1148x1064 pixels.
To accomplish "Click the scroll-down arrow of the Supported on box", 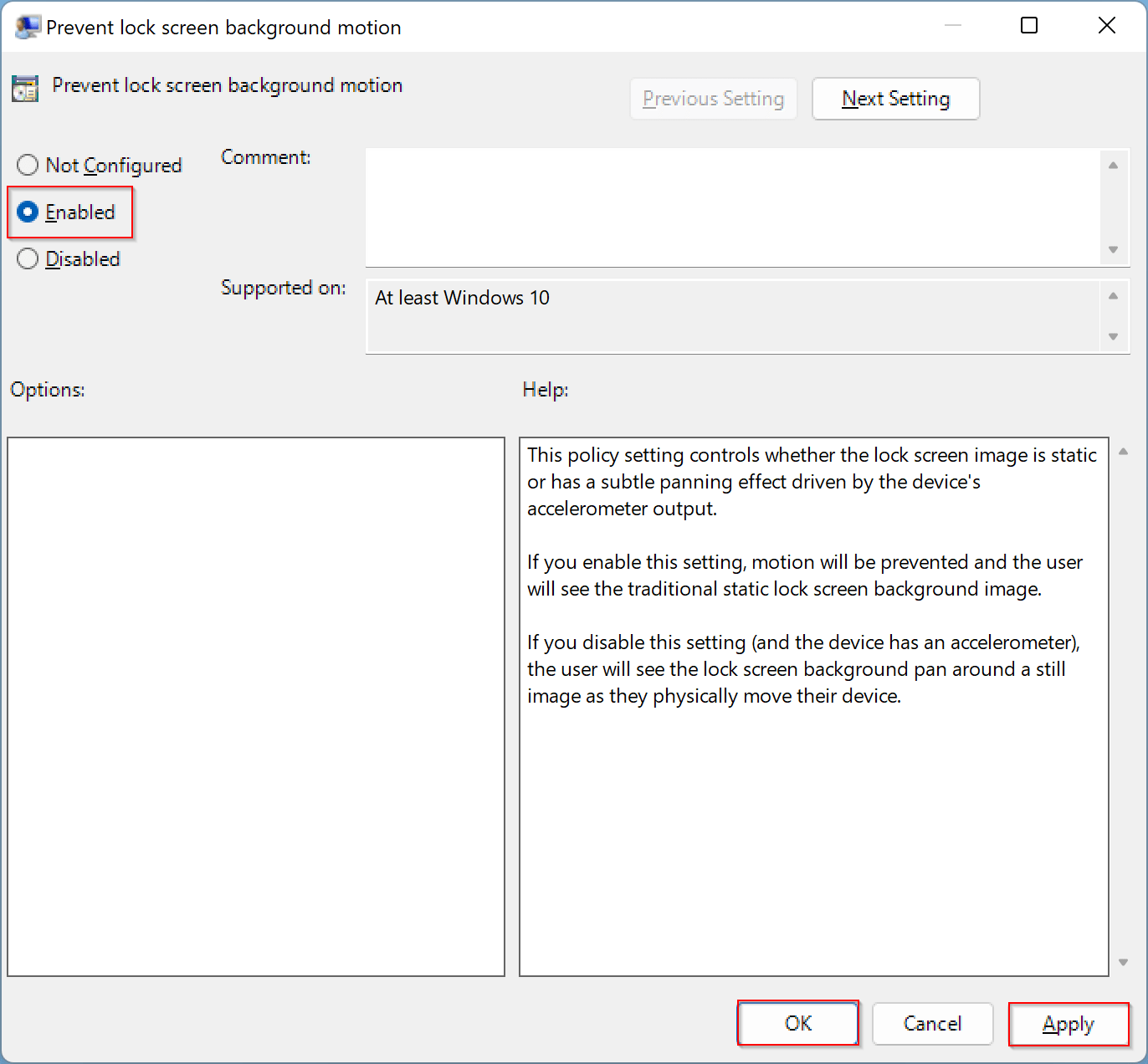I will pos(1113,338).
